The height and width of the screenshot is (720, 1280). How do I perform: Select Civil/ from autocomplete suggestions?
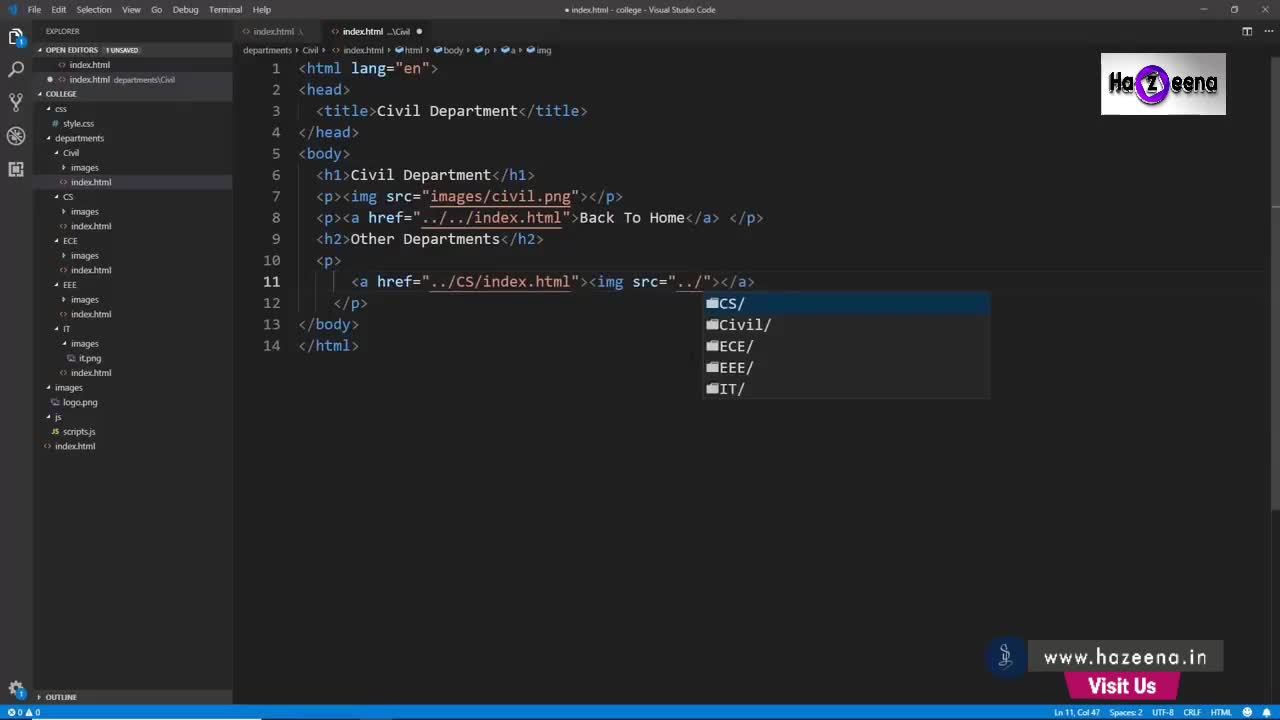(x=846, y=325)
